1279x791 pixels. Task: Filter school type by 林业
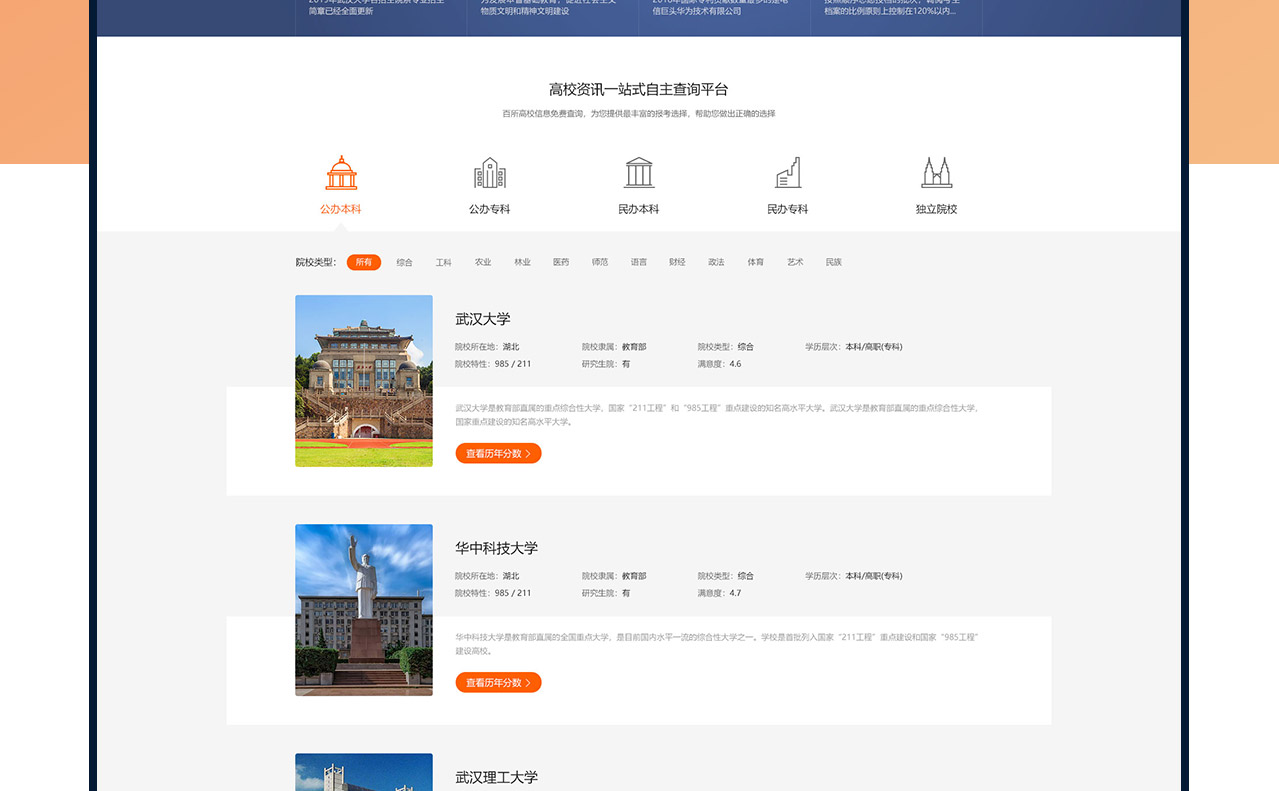[x=522, y=262]
